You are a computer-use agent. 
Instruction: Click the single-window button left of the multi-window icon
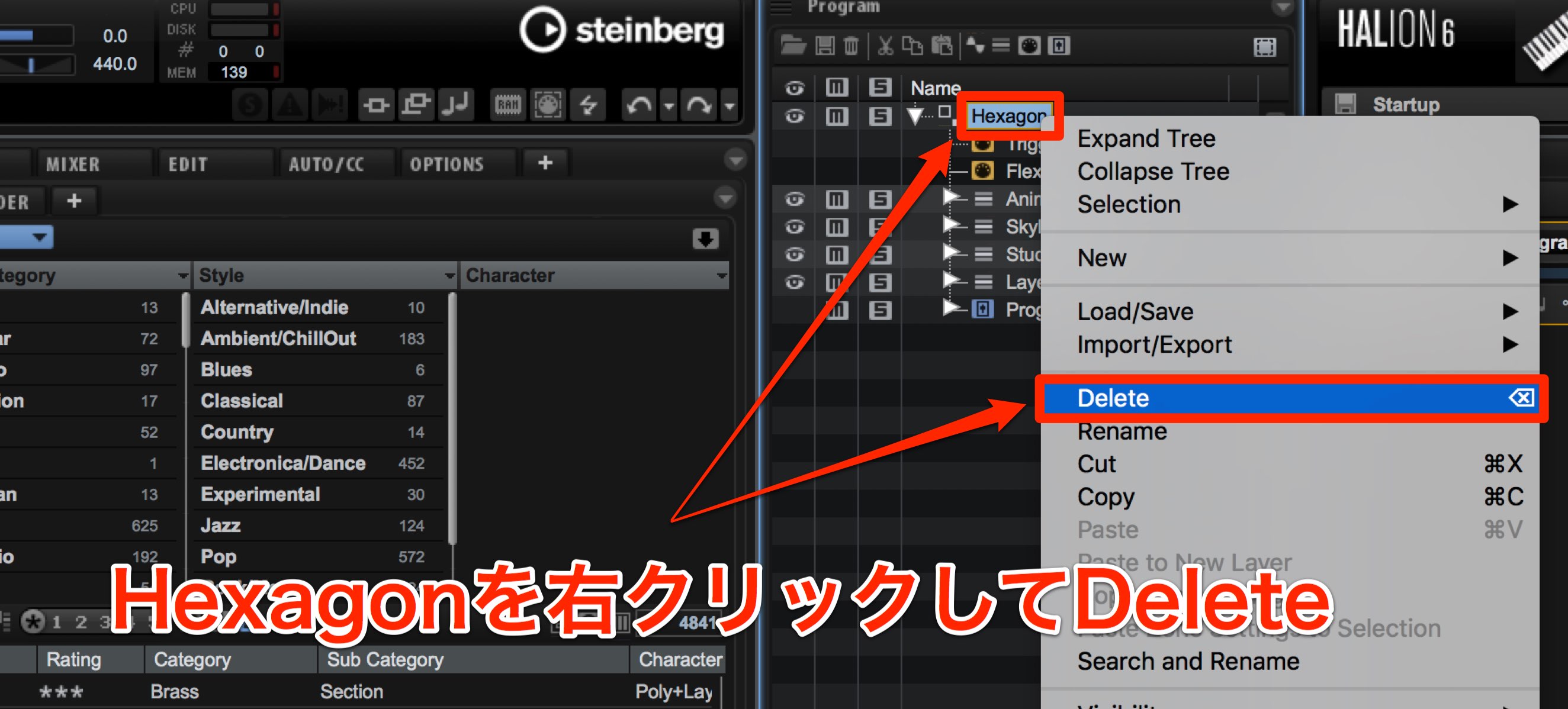[x=376, y=105]
